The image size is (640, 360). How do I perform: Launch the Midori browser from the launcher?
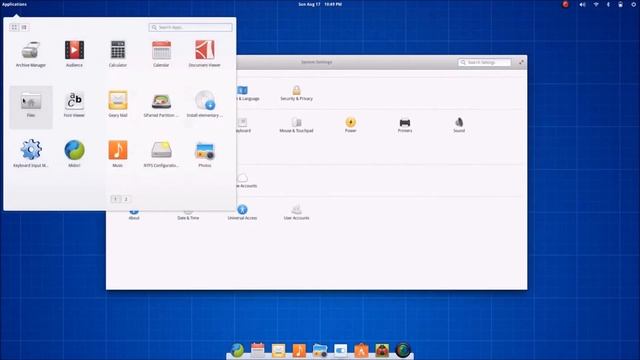74,154
